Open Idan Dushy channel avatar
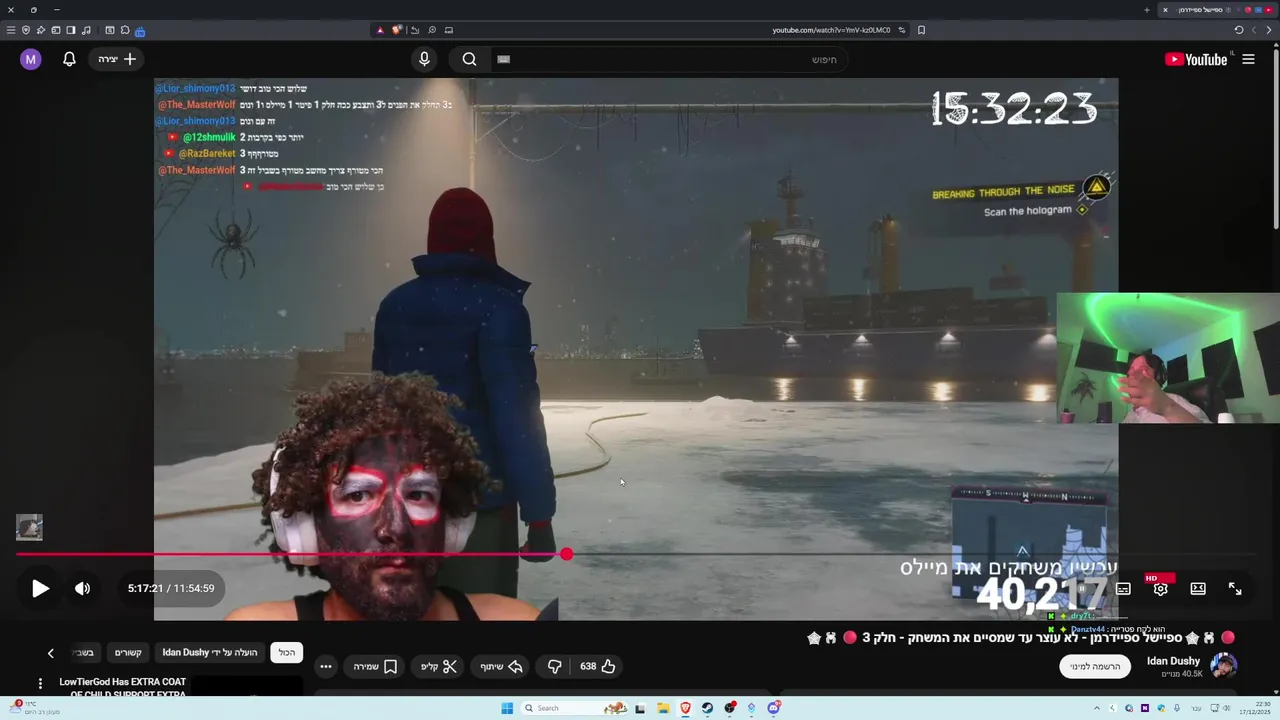Viewport: 1280px width, 720px height. tap(1224, 666)
